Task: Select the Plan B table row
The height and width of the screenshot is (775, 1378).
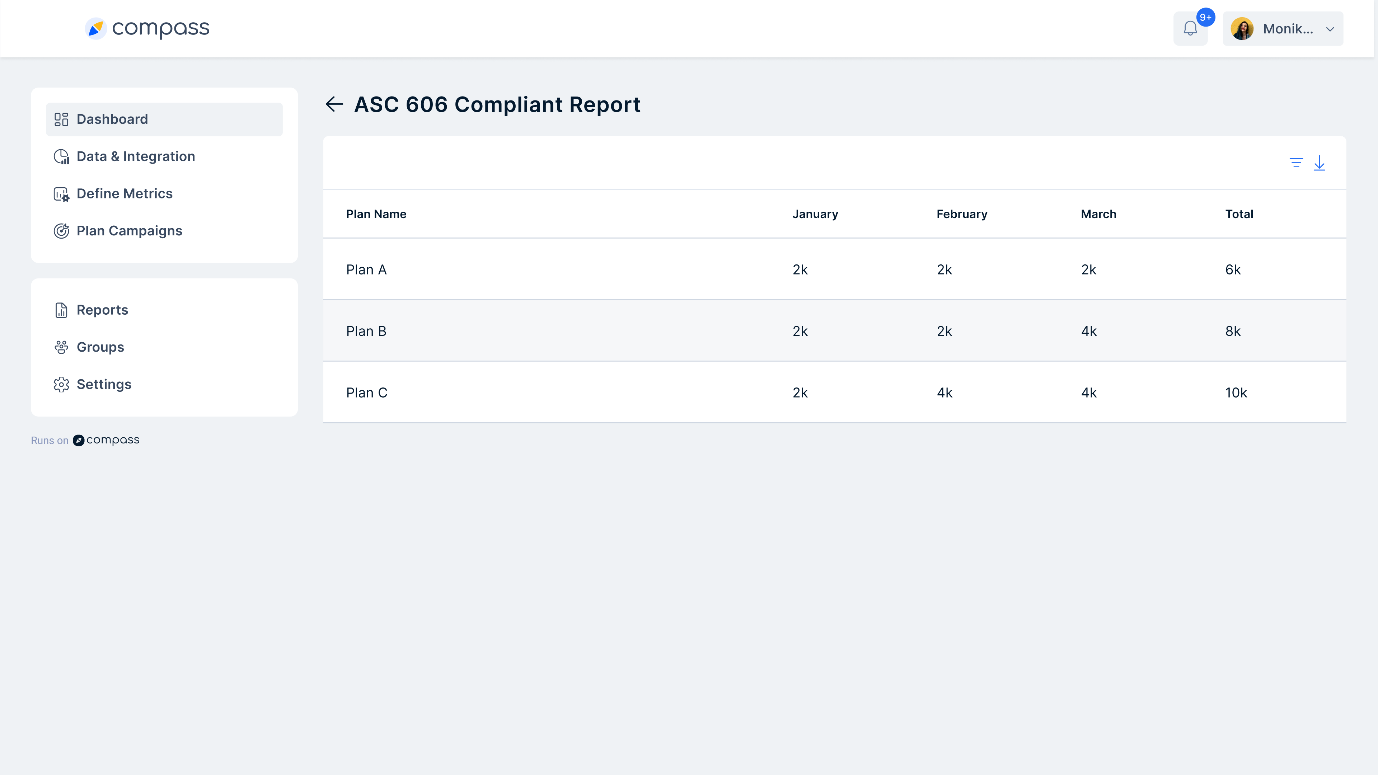Action: pos(700,331)
